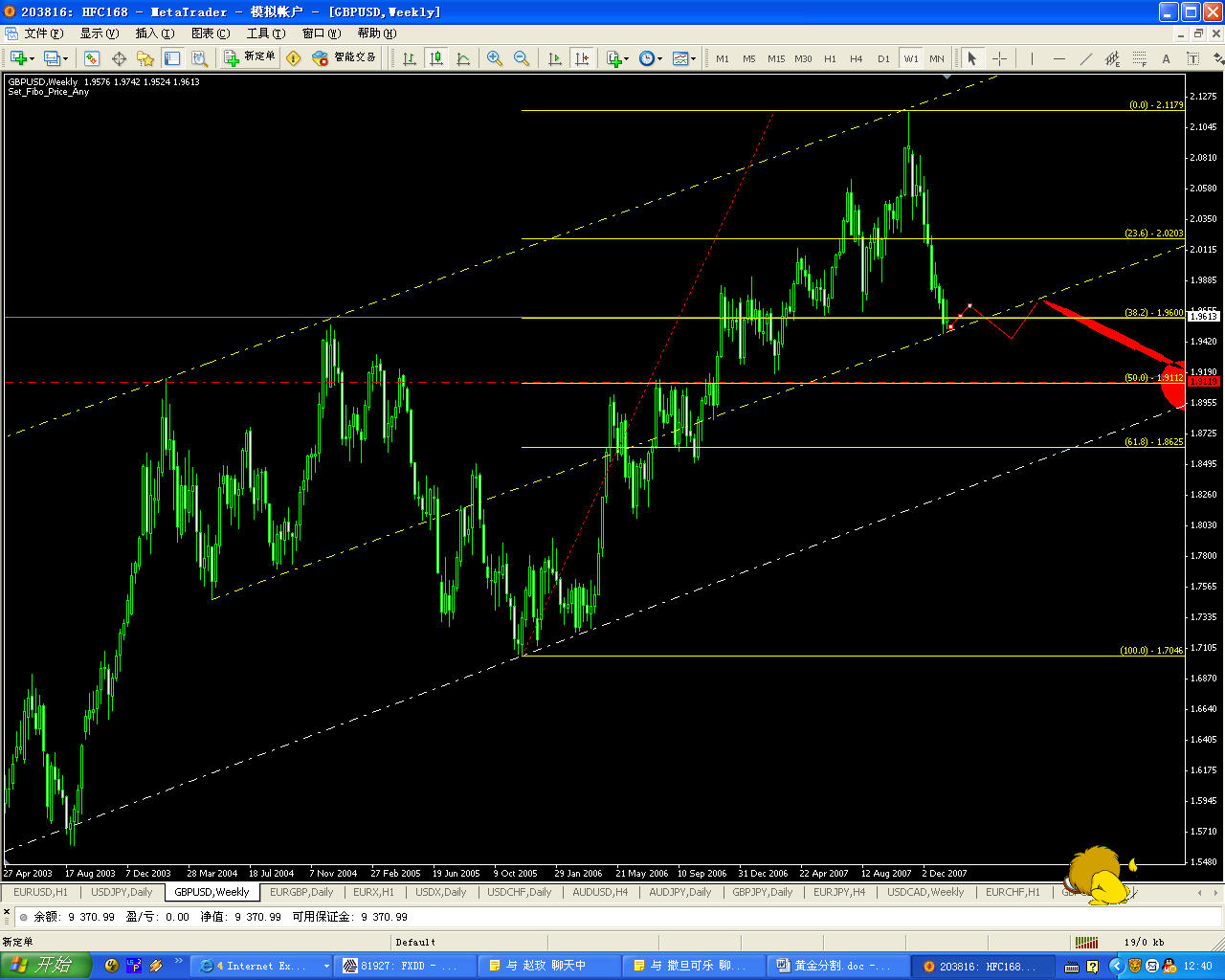
Task: Switch to the AUDJPY,Daily chart tab
Action: pyautogui.click(x=679, y=892)
